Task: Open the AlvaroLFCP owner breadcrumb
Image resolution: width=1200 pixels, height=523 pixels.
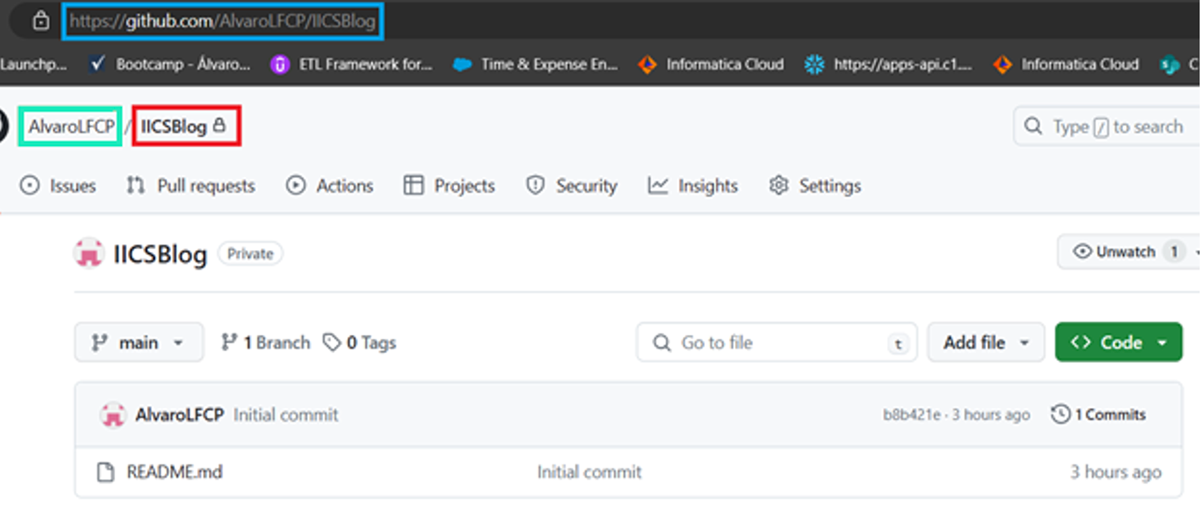Action: [x=71, y=127]
